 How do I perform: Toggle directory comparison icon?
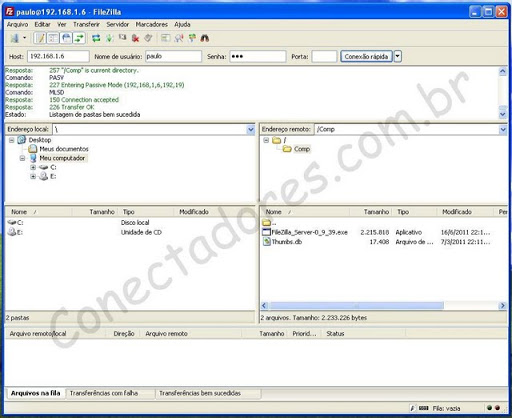point(179,38)
